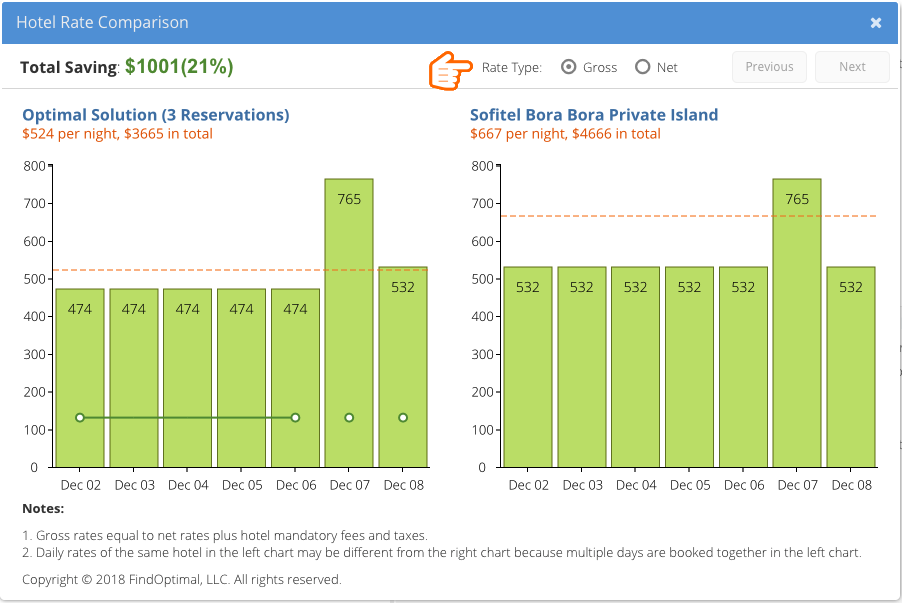Click the Dec 02 bar in Optimal Solution chart
Viewport: 902px width, 603px height.
coord(80,377)
